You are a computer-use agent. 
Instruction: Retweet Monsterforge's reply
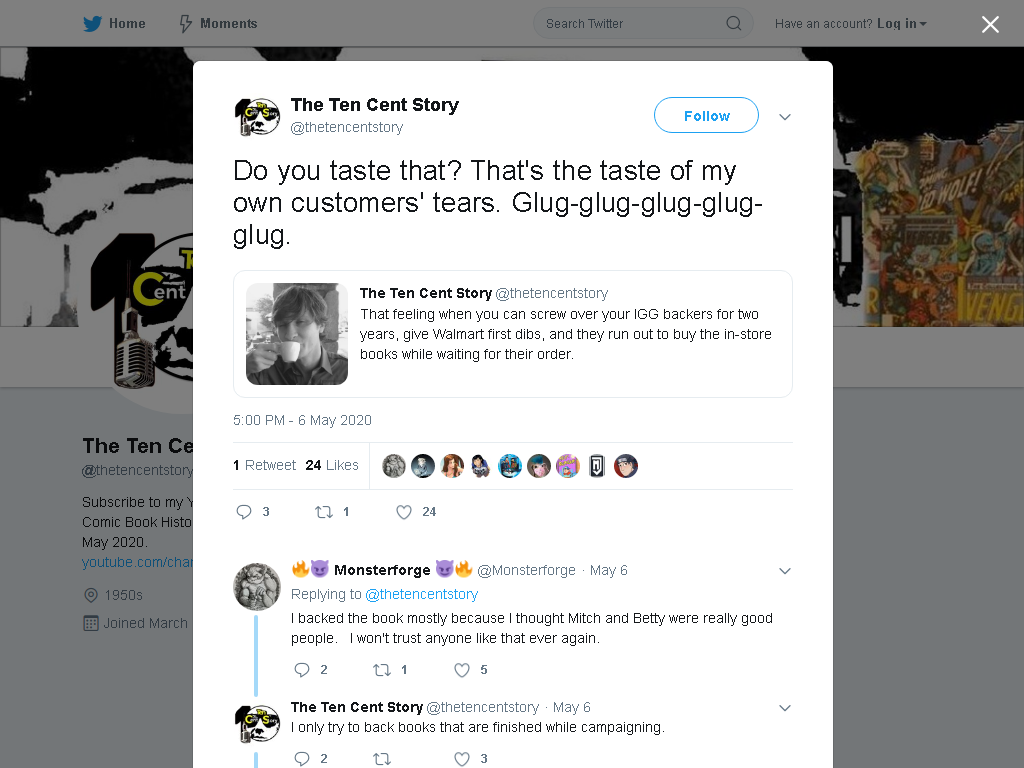pos(381,670)
